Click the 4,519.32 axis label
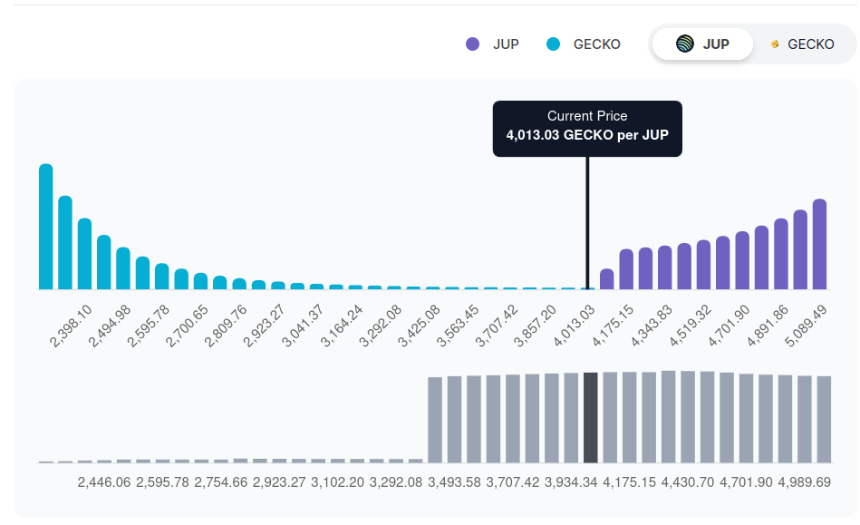 point(690,326)
